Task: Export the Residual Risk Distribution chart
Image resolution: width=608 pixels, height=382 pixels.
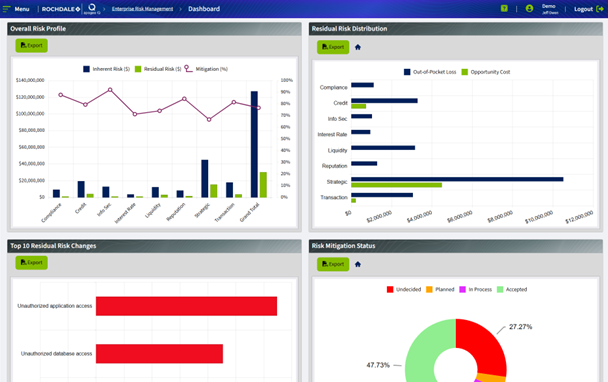Action: (x=333, y=47)
